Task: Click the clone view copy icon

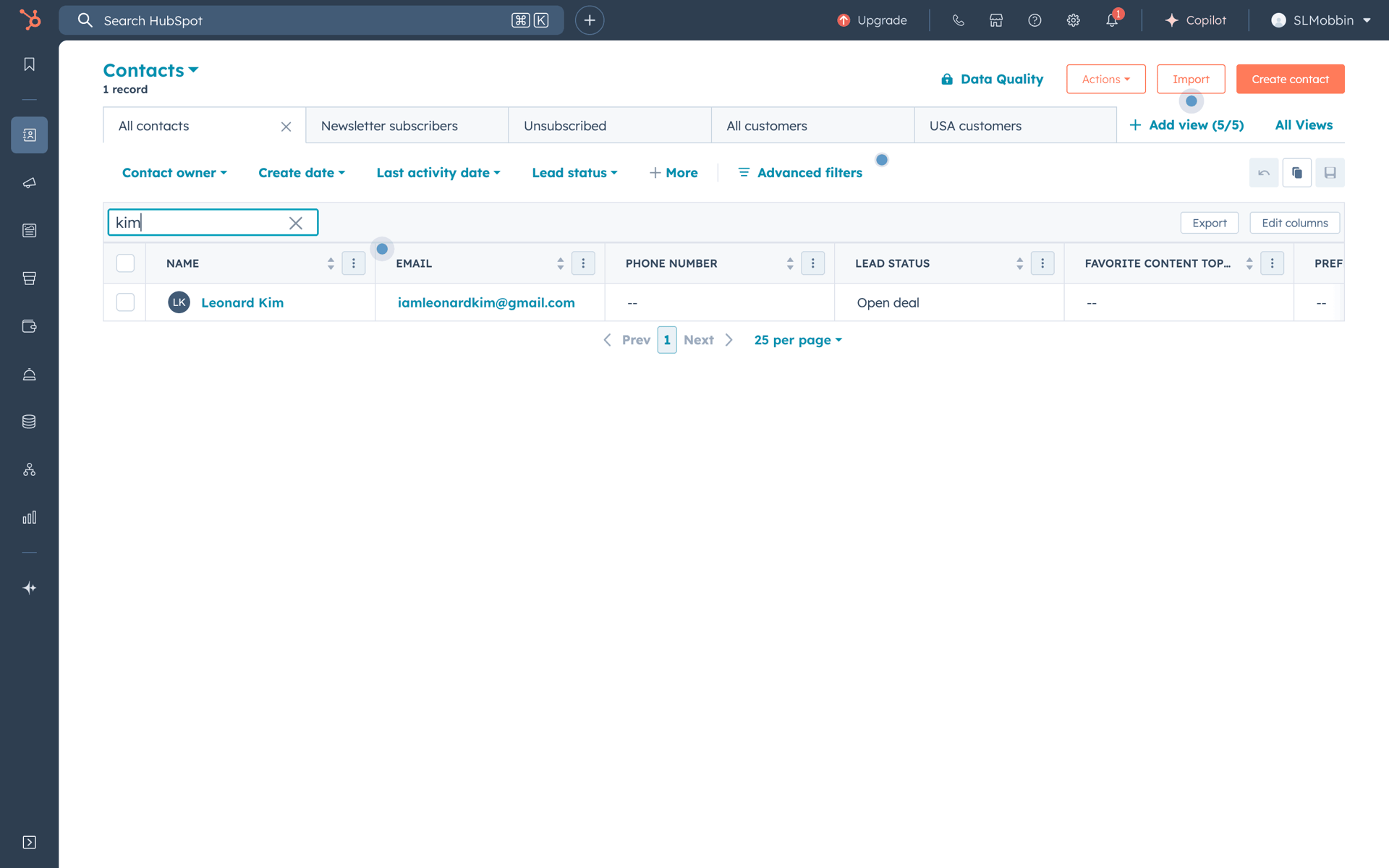Action: 1297,173
